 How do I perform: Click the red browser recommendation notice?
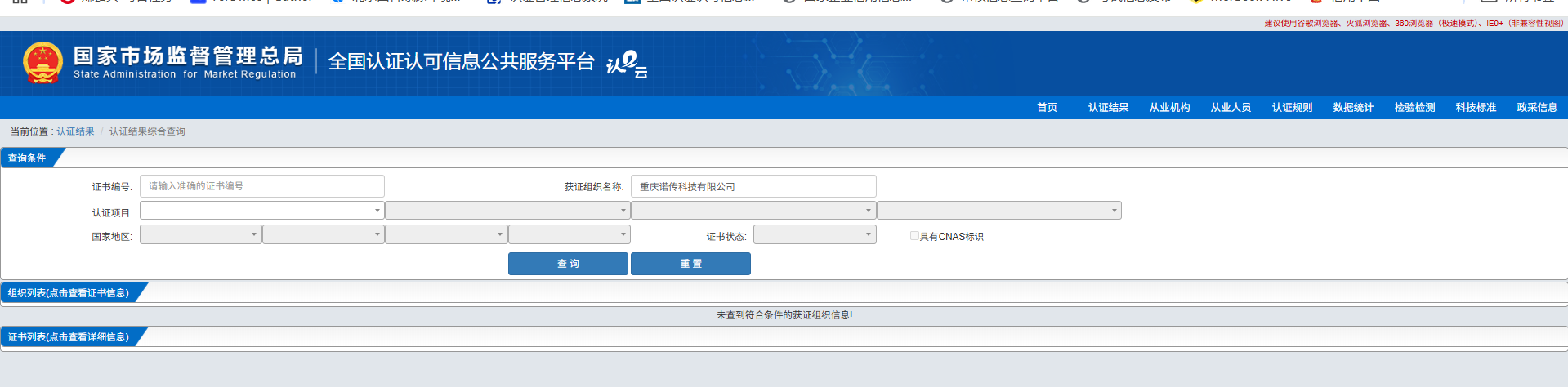[1414, 24]
